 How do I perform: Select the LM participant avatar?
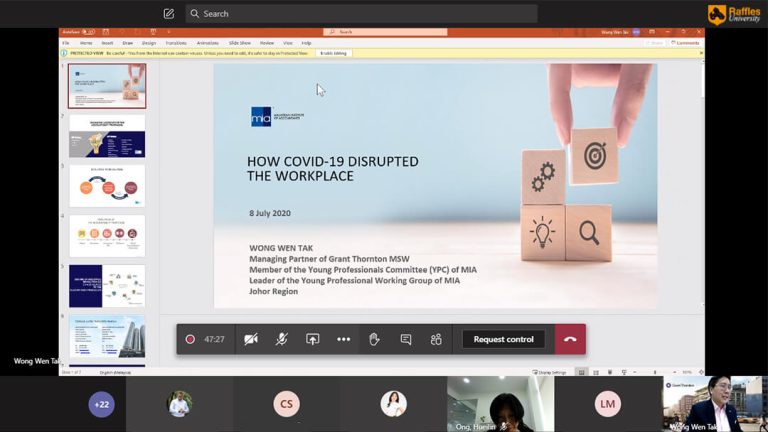pyautogui.click(x=607, y=403)
